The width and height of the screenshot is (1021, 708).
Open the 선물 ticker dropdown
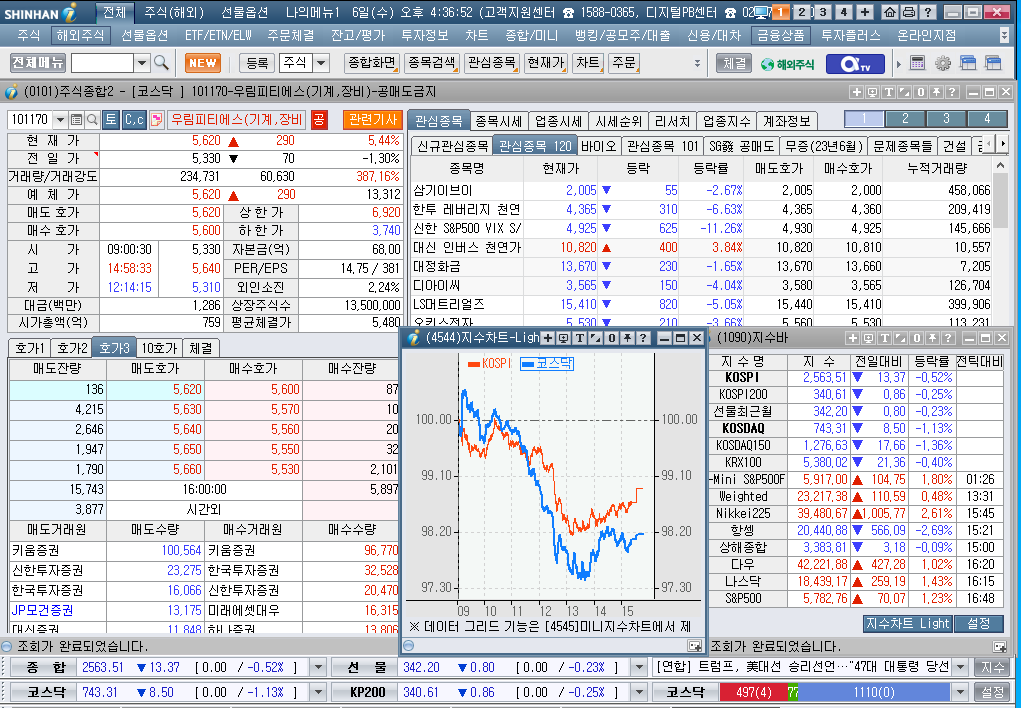638,667
